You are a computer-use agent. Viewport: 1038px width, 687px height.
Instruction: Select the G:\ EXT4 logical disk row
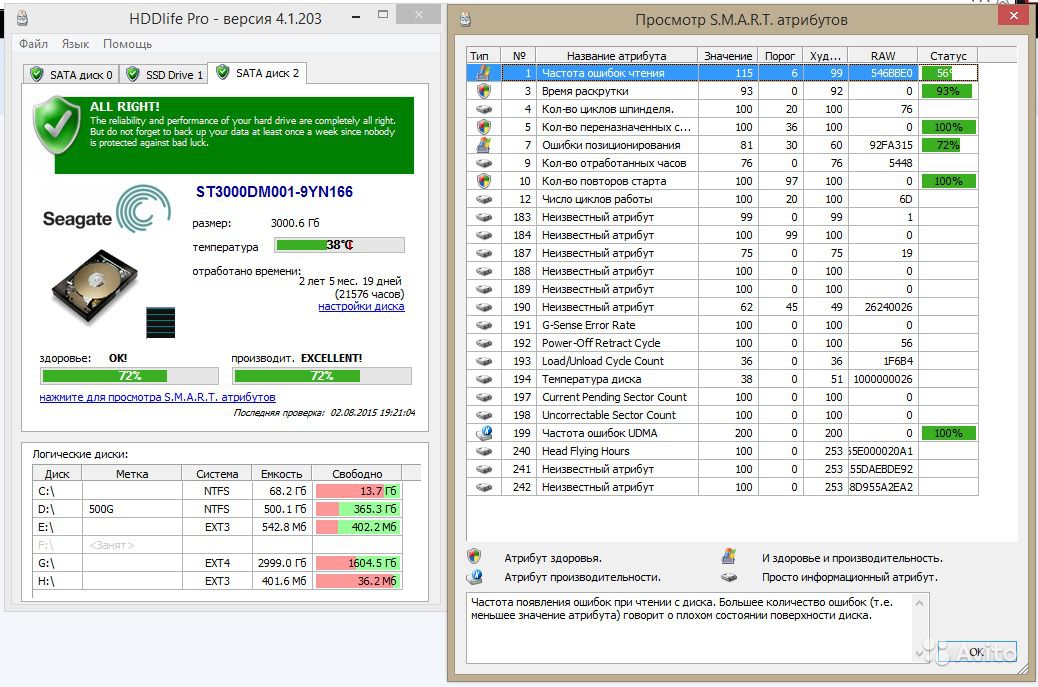(217, 563)
